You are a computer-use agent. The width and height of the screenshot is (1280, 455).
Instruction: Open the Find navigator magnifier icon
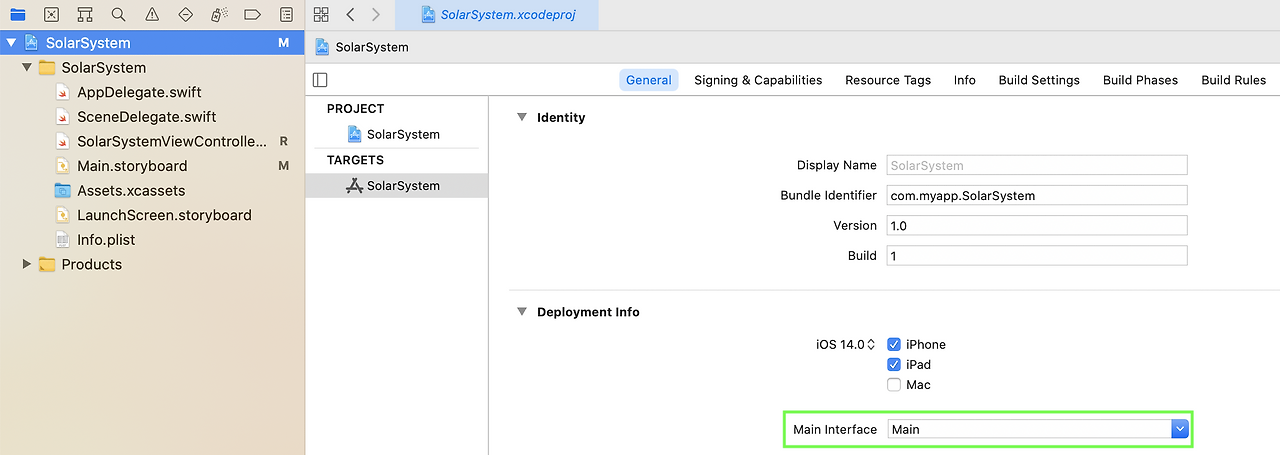(119, 15)
